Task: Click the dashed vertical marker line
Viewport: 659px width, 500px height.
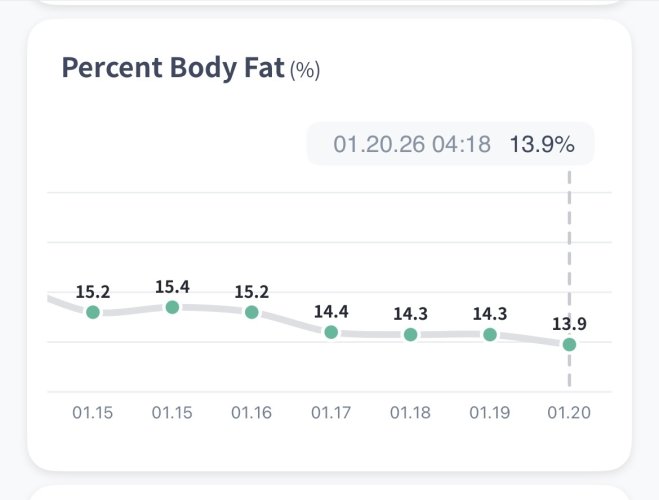Action: pos(569,250)
